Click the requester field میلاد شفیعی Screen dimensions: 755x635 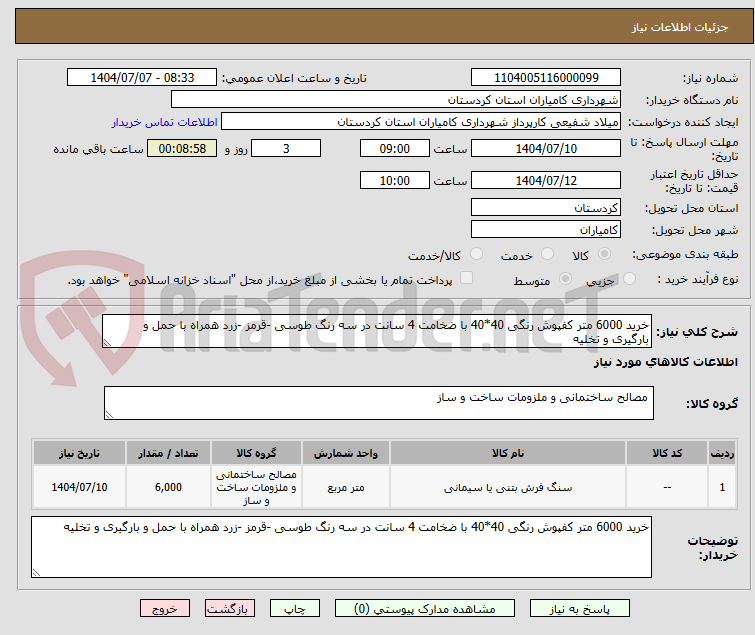tap(421, 122)
